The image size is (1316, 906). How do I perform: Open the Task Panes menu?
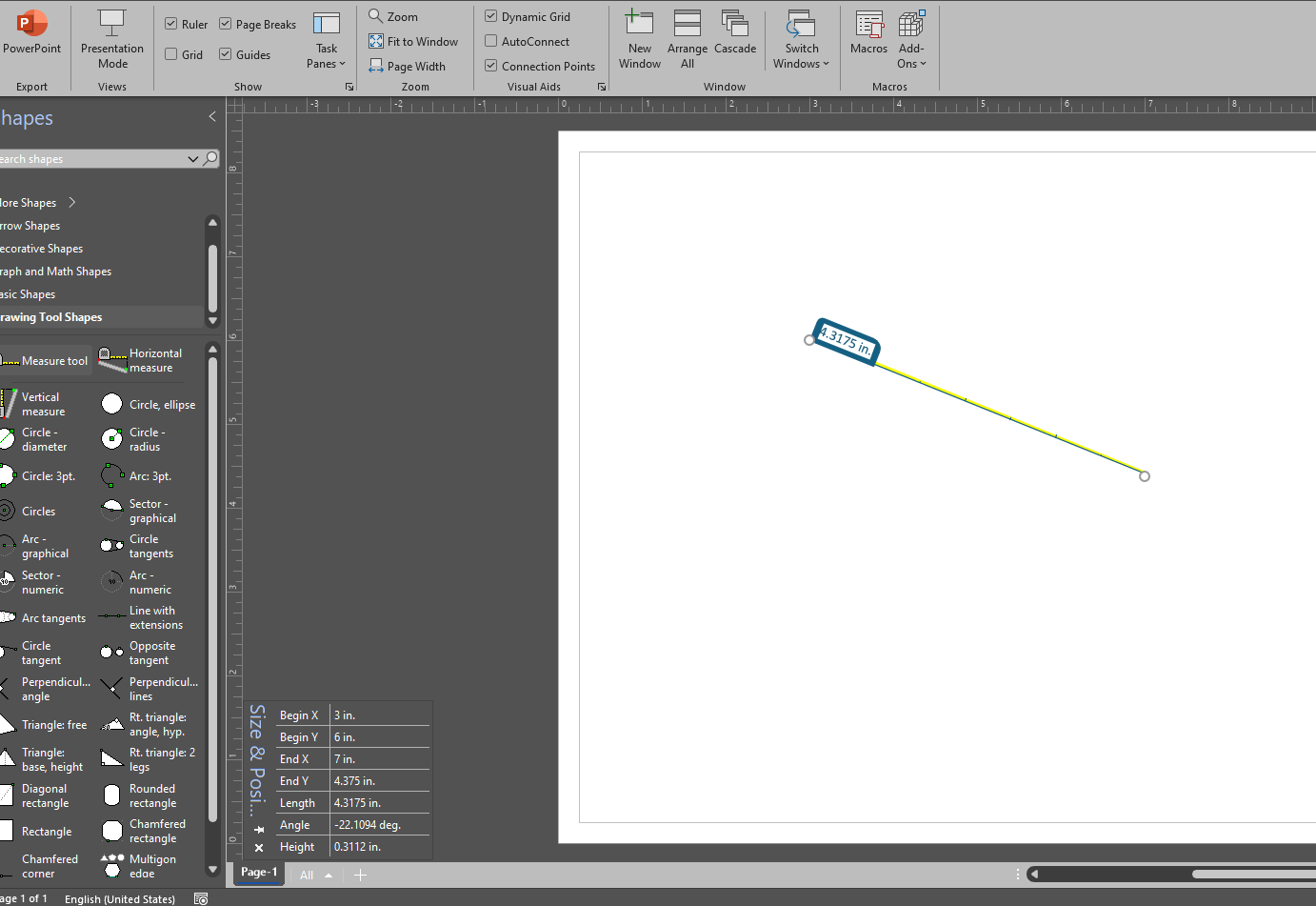point(327,40)
